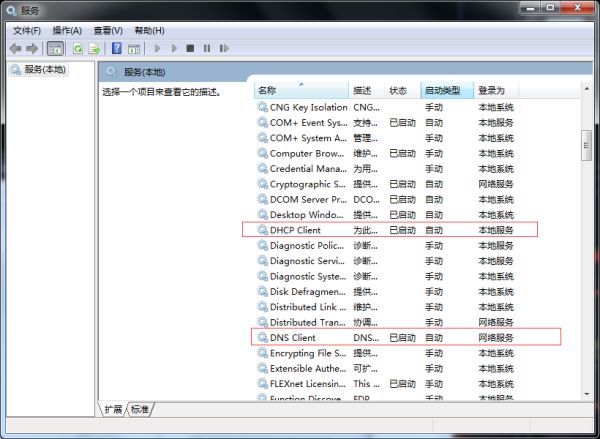Open the Help toolbar icon
Viewport: 600px width, 439px height.
click(x=117, y=48)
